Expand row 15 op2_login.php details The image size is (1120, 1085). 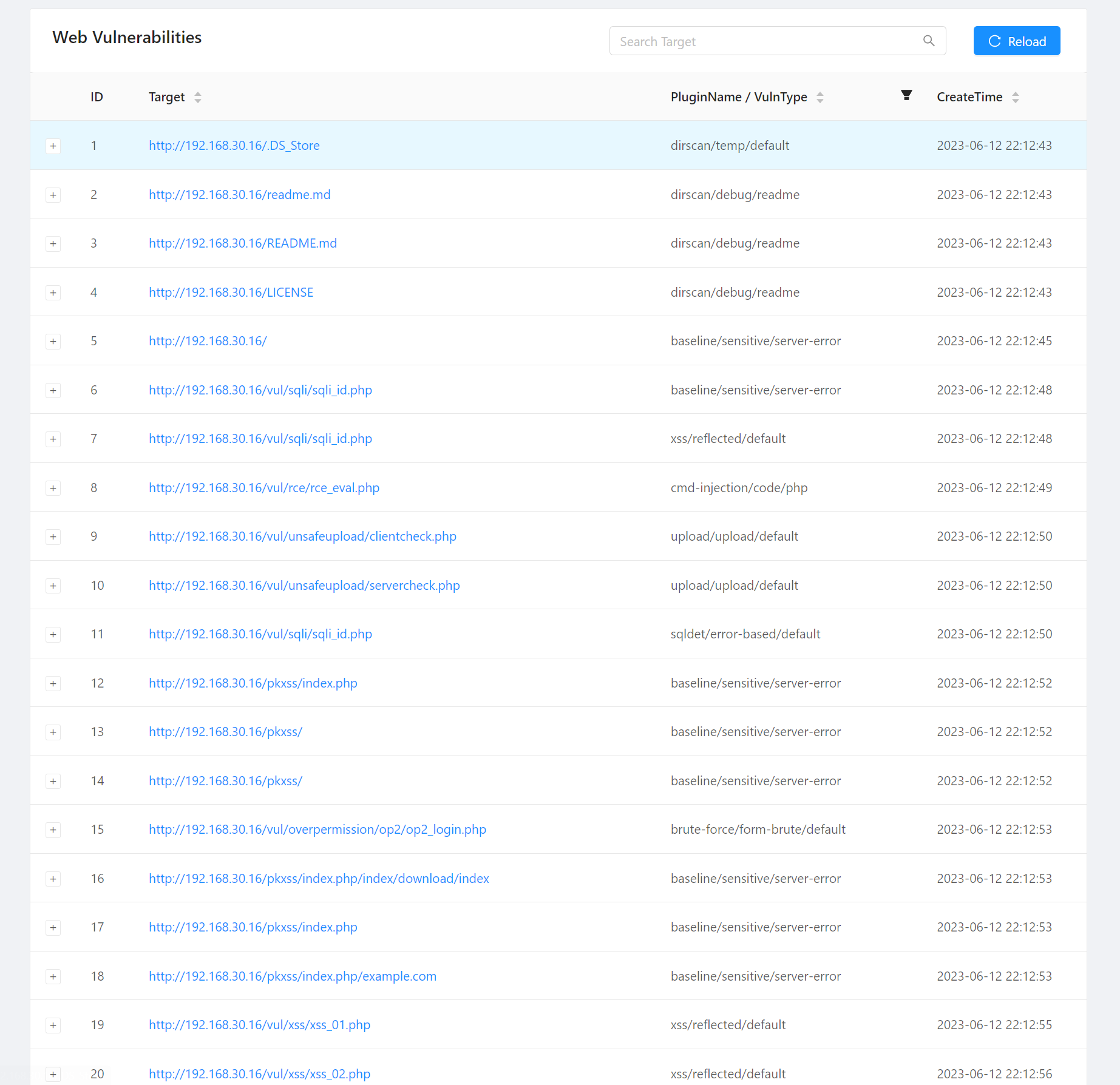53,830
